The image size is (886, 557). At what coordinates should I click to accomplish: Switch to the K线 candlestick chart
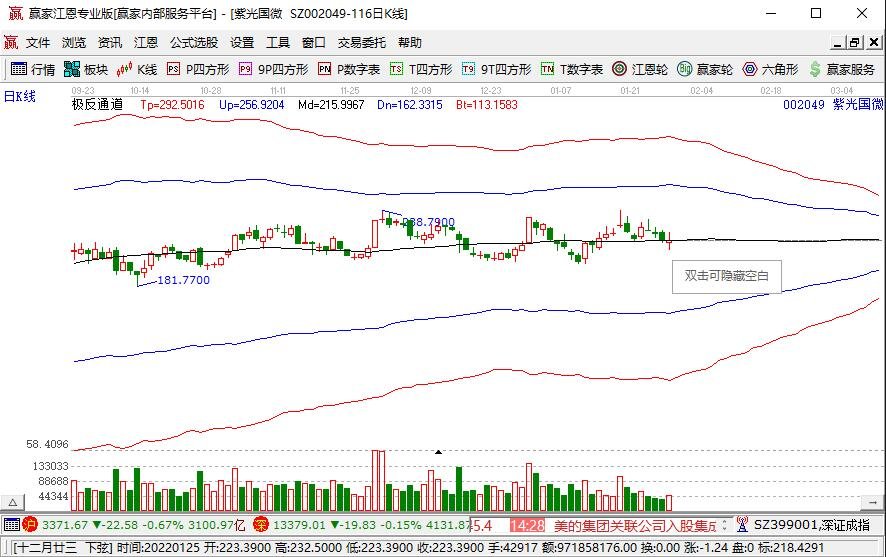click(137, 69)
